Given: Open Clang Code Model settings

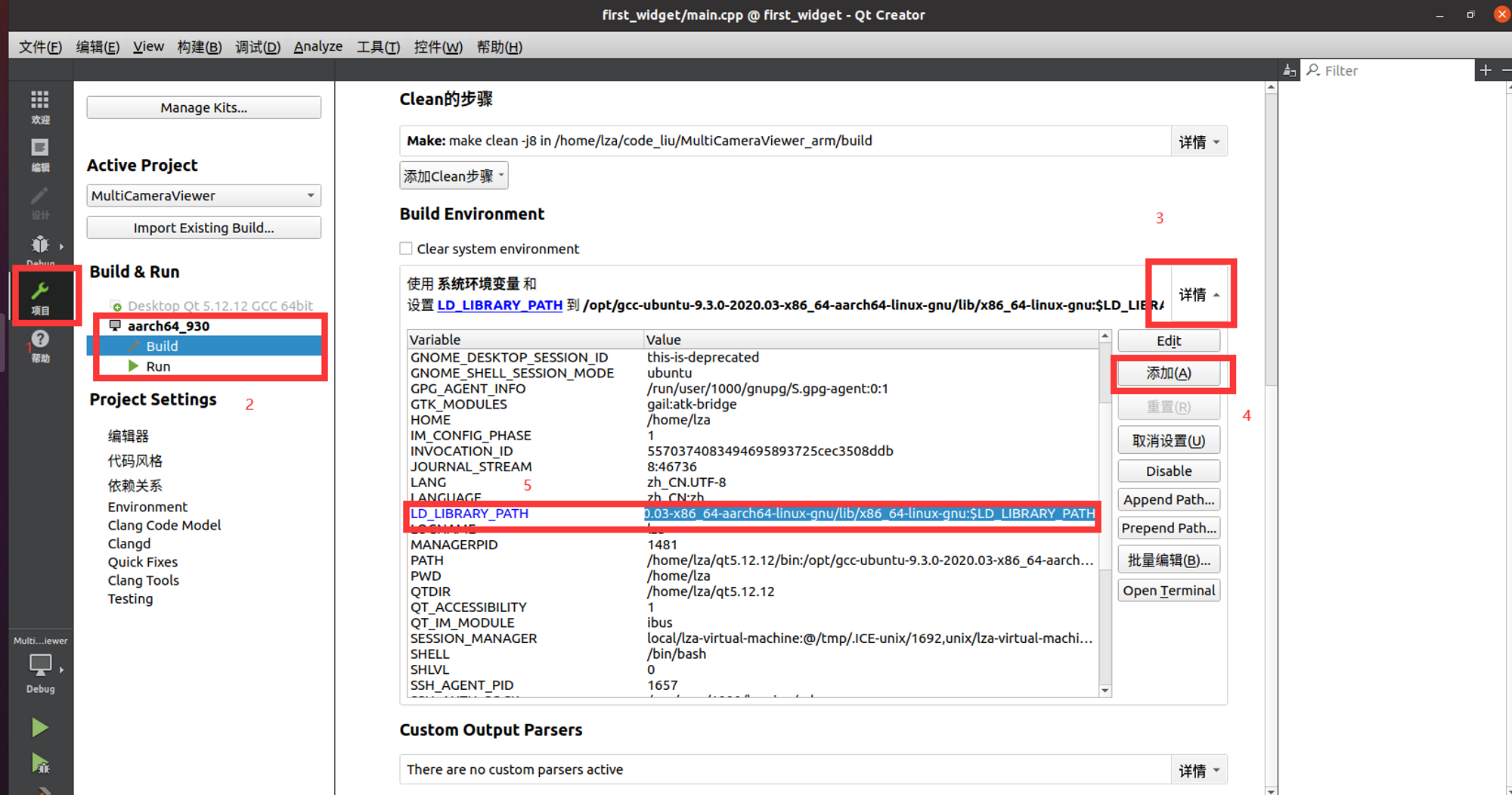Looking at the screenshot, I should [x=164, y=525].
